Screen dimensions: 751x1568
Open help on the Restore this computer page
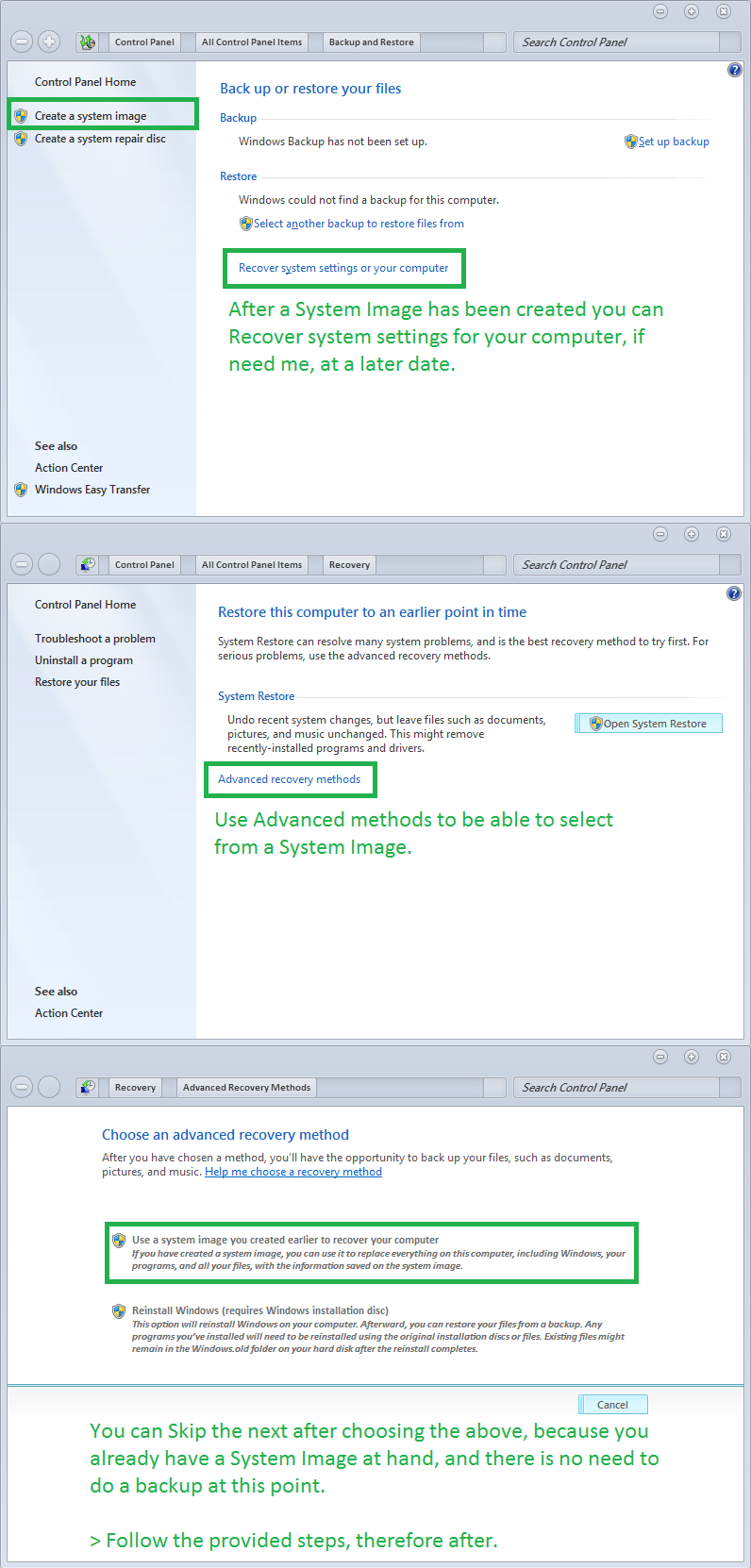tap(734, 592)
